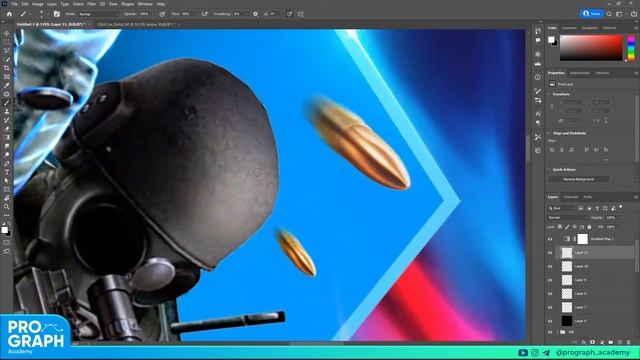The height and width of the screenshot is (360, 640).
Task: Select Layer 9 thumbnail
Action: pyautogui.click(x=567, y=280)
